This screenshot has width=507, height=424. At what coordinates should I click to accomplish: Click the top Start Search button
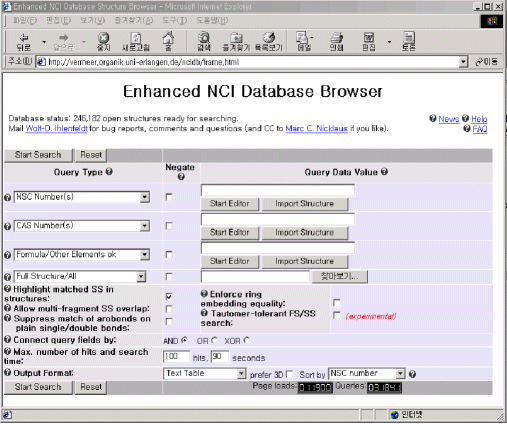[38, 155]
